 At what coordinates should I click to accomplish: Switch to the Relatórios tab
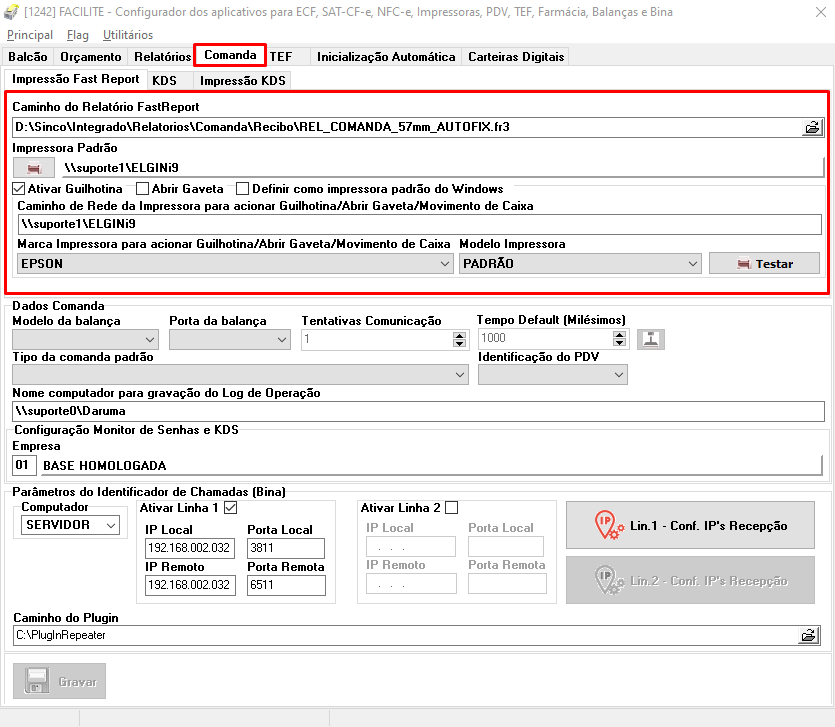click(x=162, y=56)
